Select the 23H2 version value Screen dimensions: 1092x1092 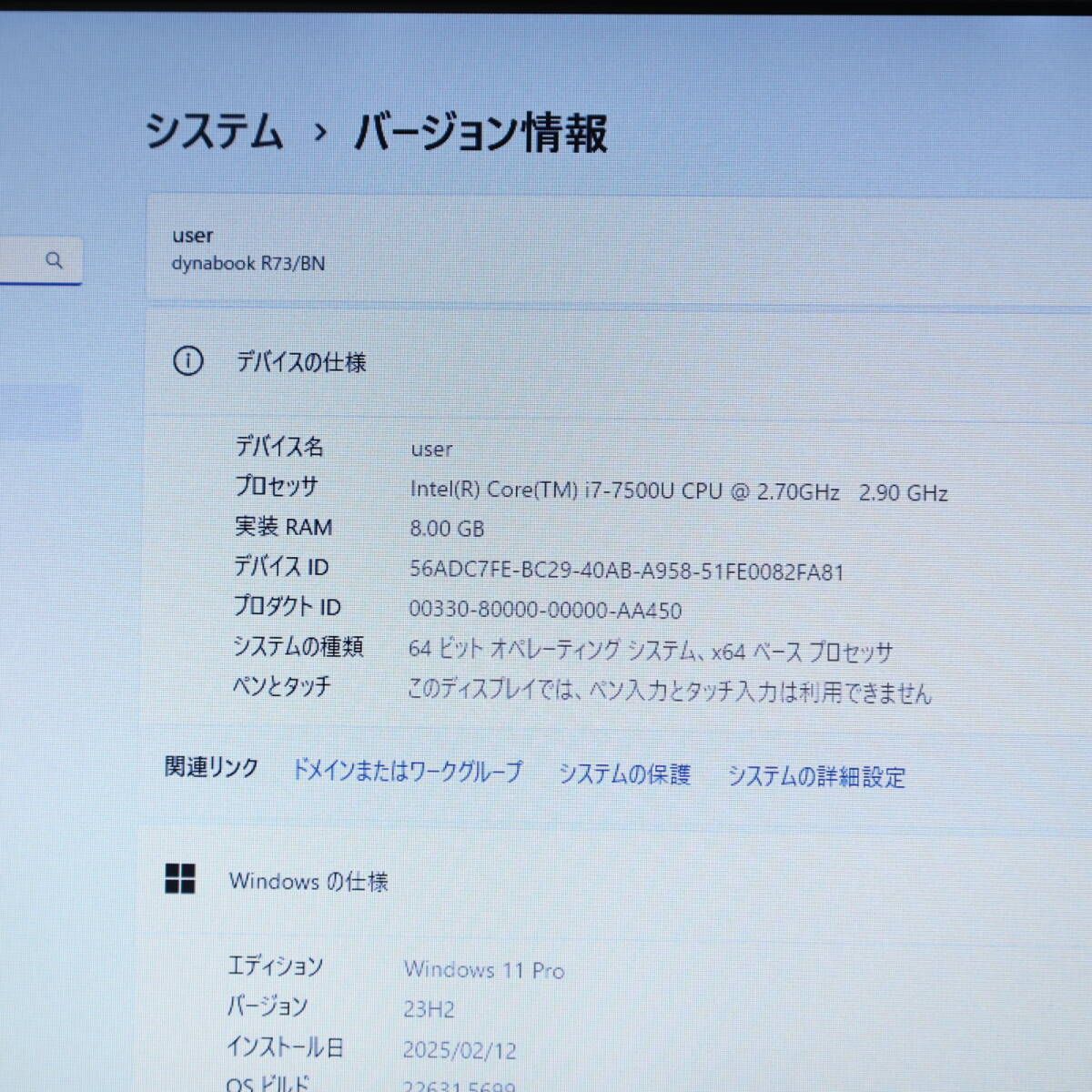(x=429, y=1009)
